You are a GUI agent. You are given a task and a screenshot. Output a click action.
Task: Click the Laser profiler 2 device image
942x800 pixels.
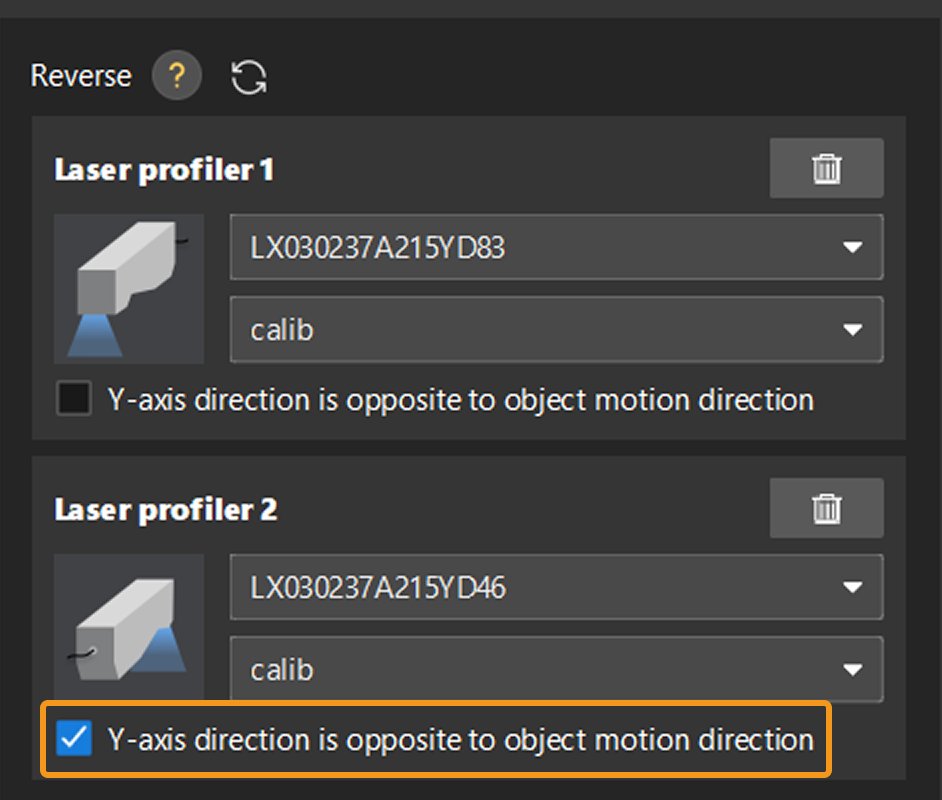(x=129, y=628)
